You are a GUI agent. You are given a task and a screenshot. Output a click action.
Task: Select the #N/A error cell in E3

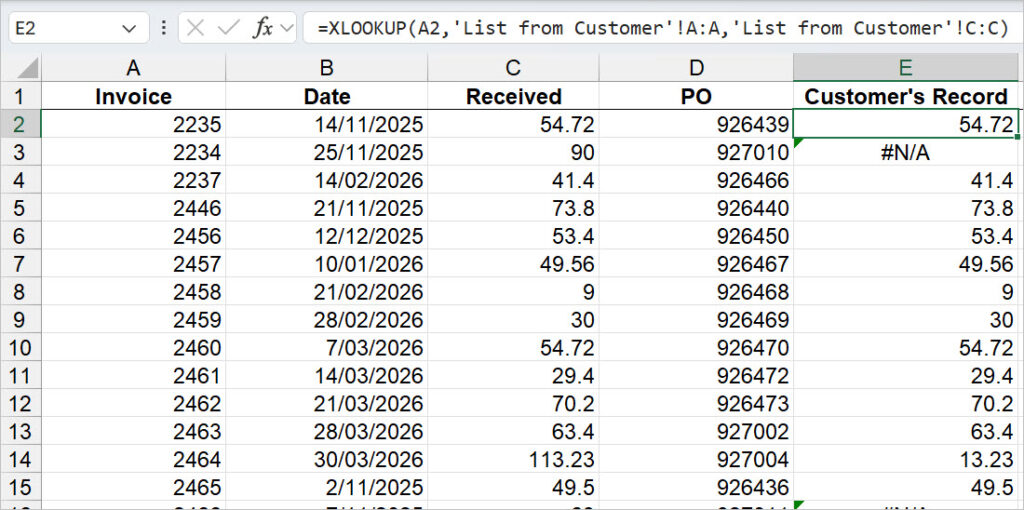tap(906, 152)
